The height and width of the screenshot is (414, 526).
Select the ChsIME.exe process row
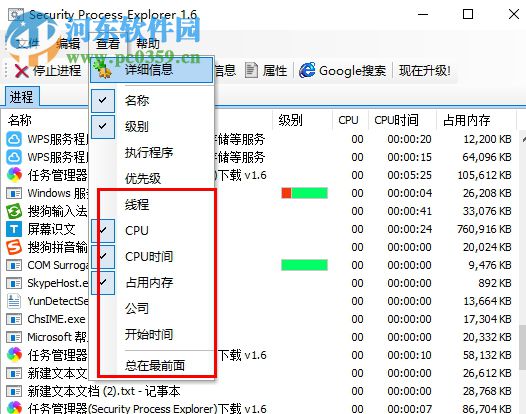260,319
